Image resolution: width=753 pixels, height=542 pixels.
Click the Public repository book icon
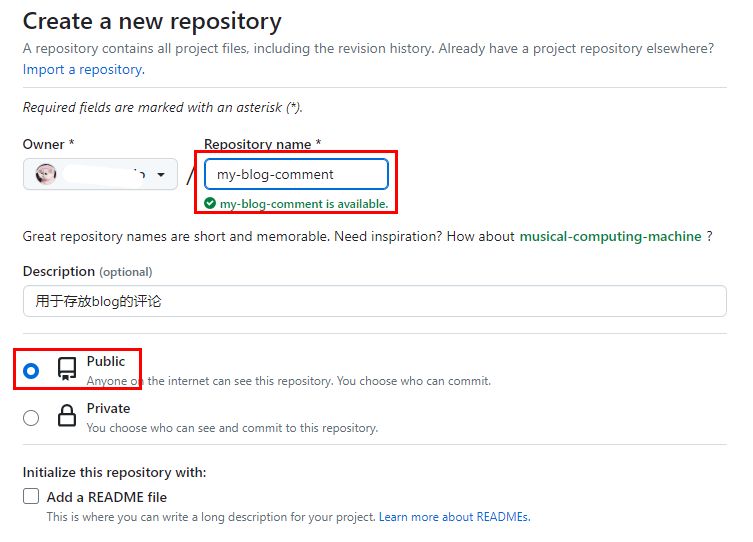click(67, 370)
